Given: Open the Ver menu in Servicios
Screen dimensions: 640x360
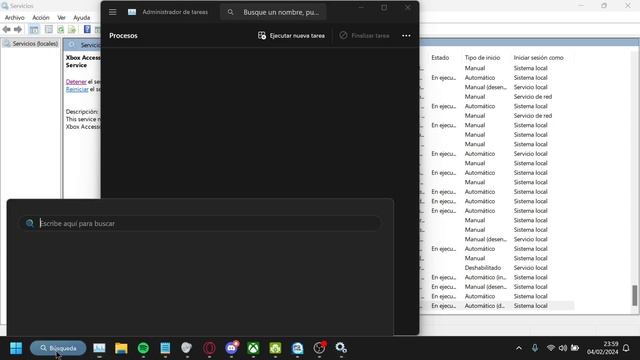Looking at the screenshot, I should 61,18.
